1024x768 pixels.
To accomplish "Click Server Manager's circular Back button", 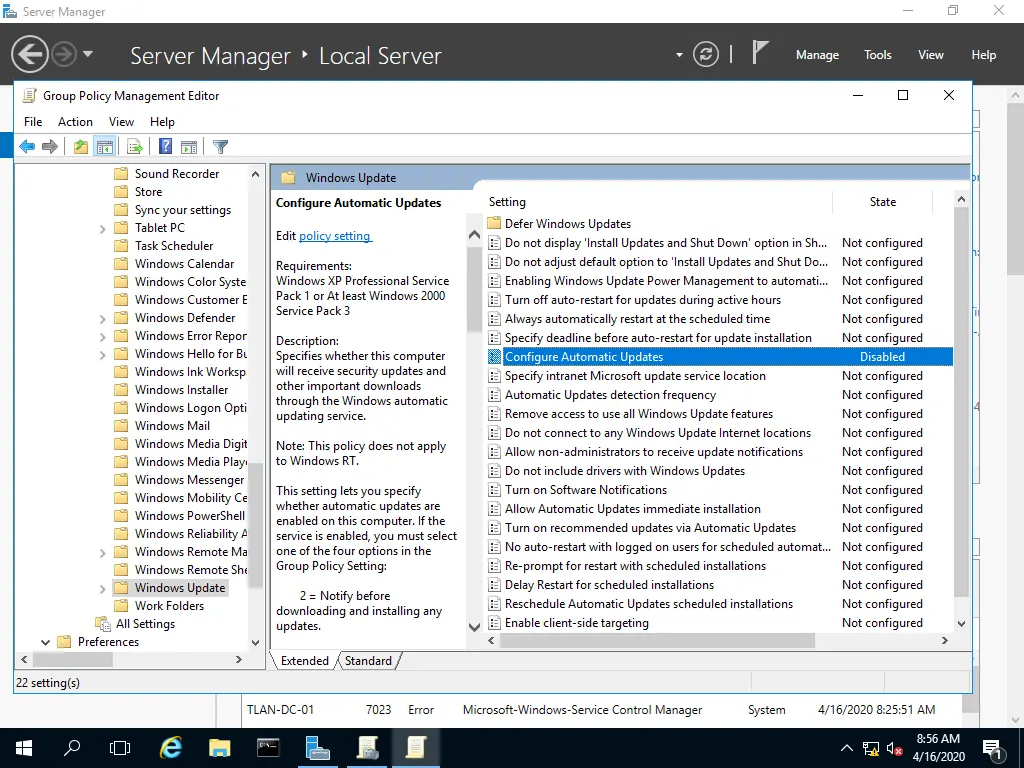I will [x=29, y=54].
